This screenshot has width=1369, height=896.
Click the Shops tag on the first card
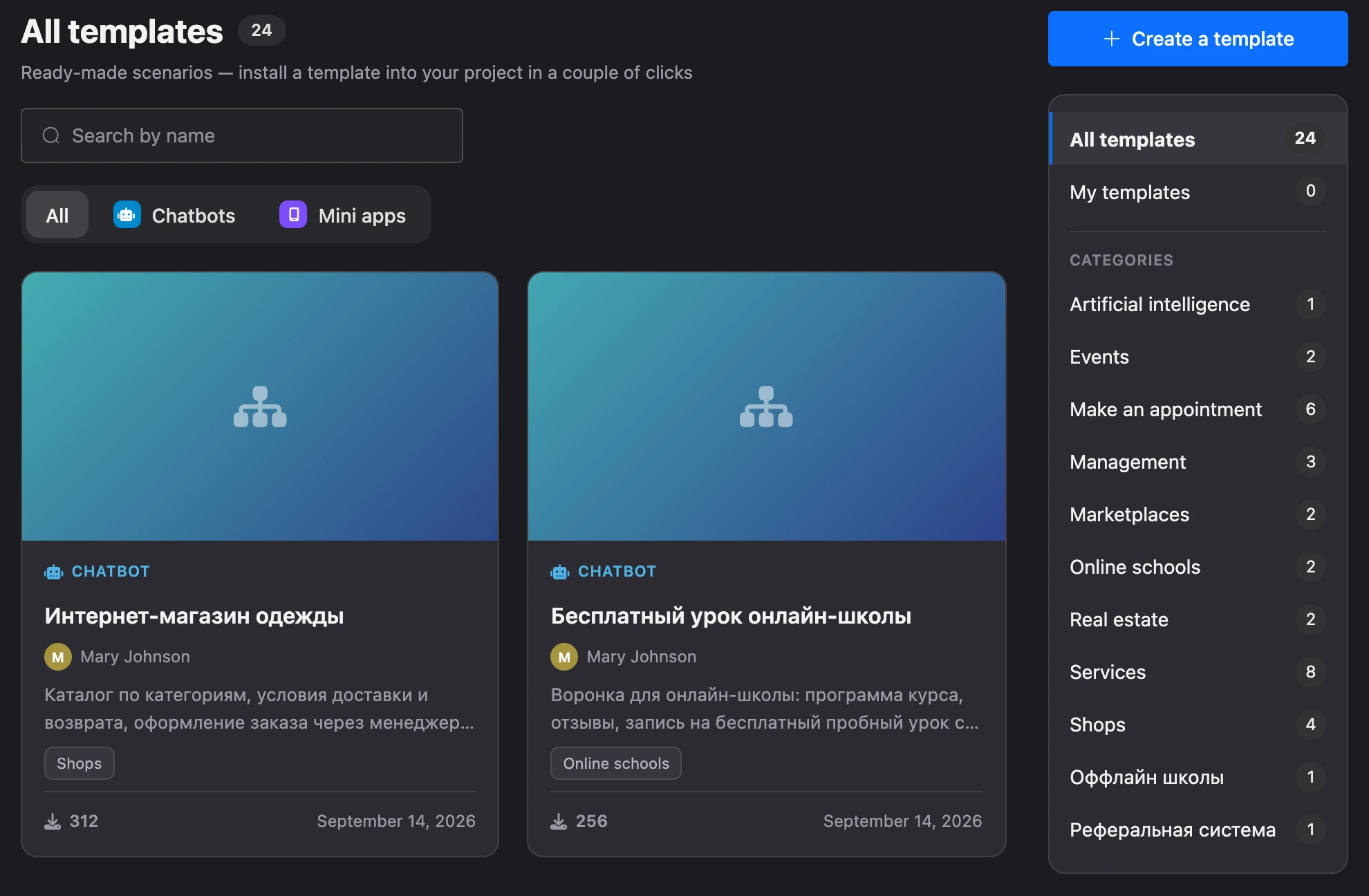click(x=80, y=763)
